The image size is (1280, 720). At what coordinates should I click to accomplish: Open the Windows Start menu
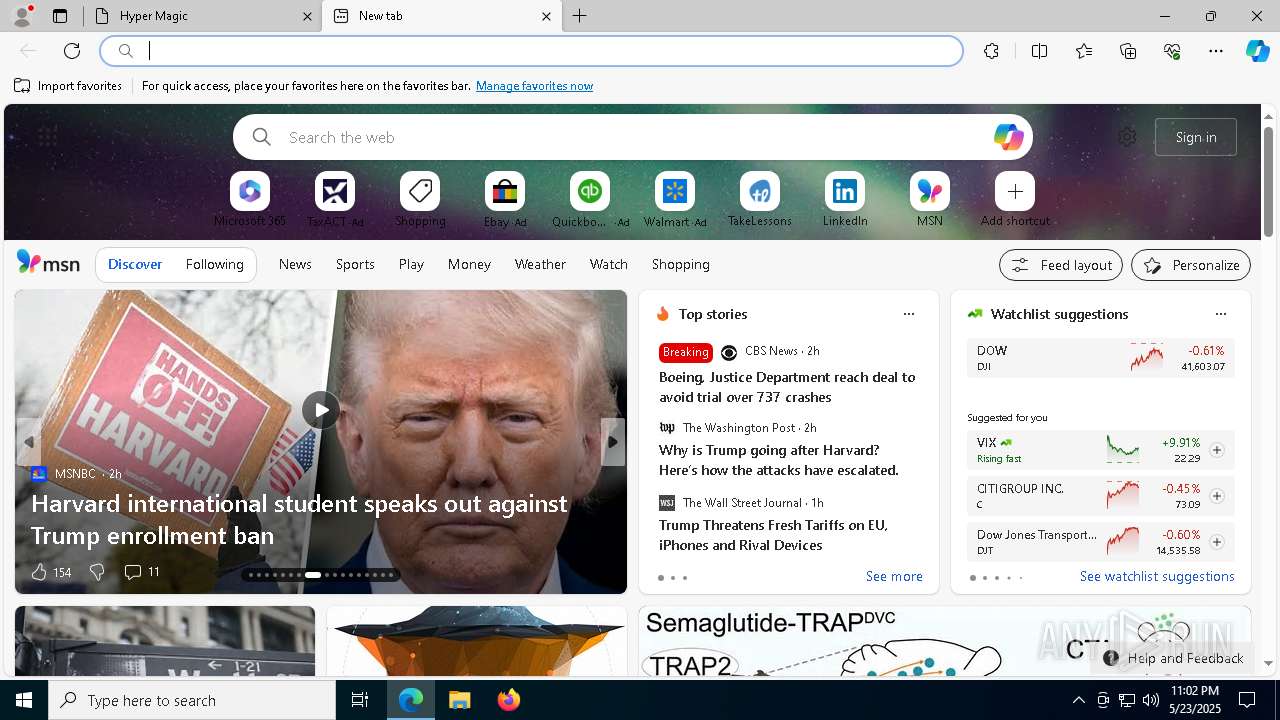tap(24, 700)
